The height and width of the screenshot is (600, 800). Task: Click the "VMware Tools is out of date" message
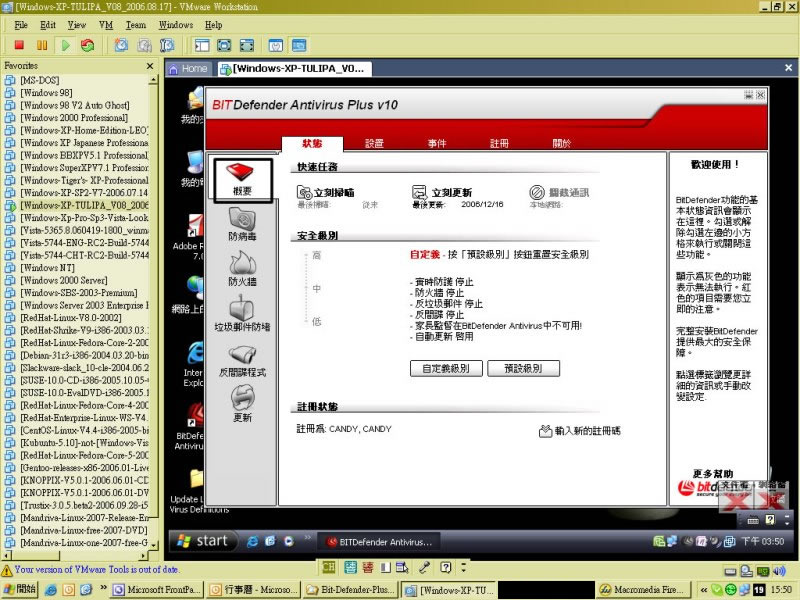[x=97, y=569]
